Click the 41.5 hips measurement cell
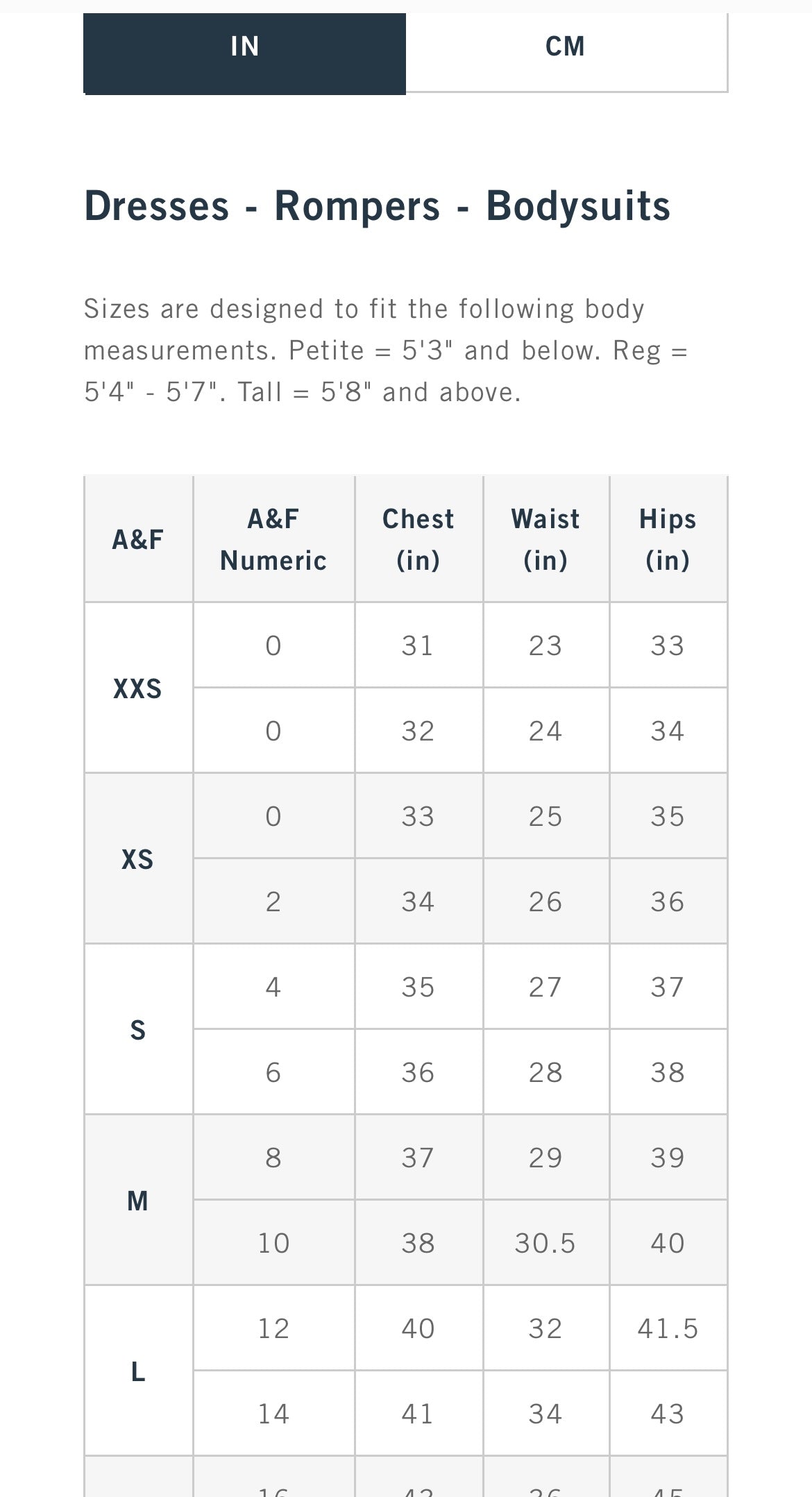The width and height of the screenshot is (812, 1497). pos(668,1328)
